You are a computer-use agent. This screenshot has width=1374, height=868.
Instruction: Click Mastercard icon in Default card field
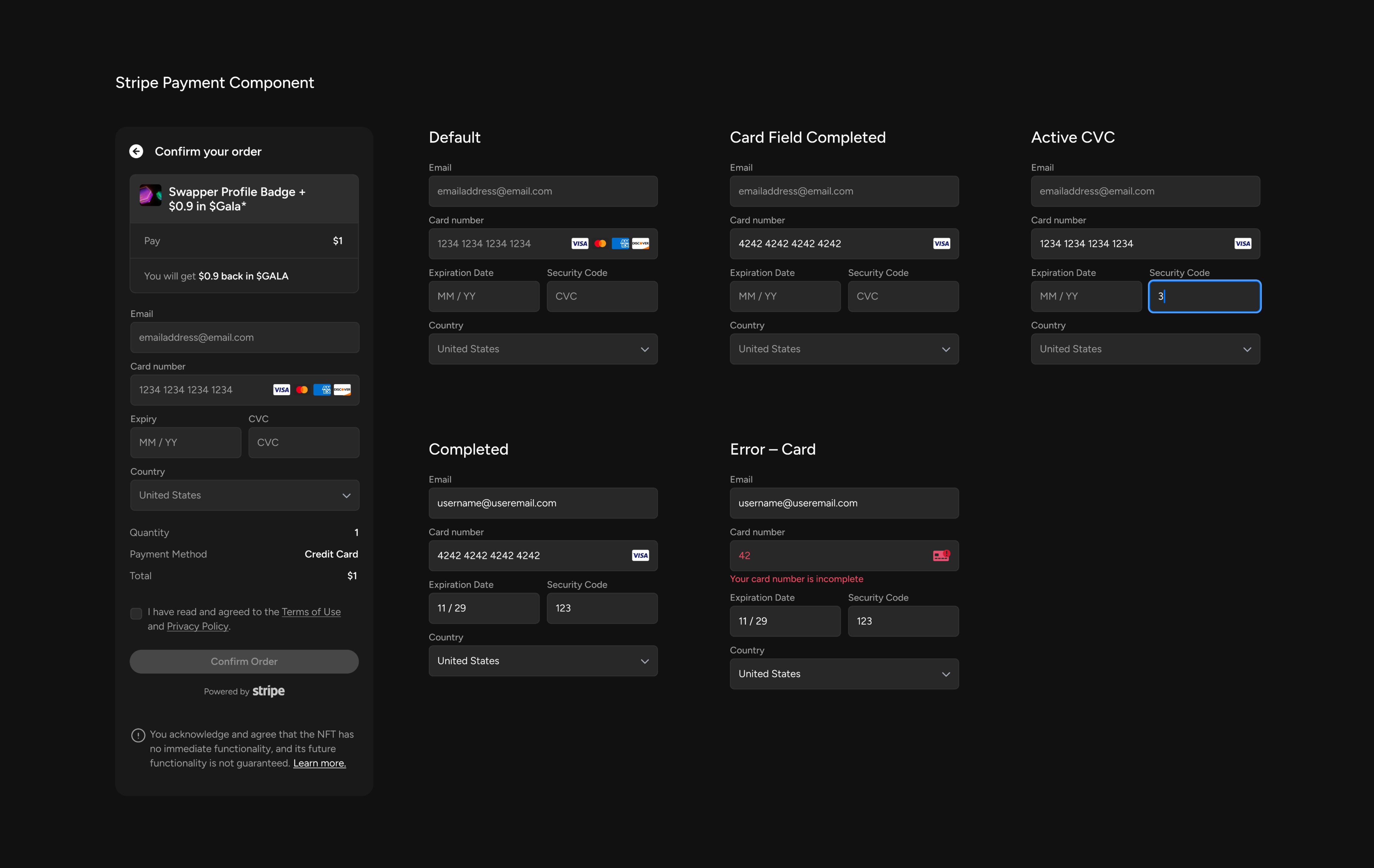pos(600,243)
